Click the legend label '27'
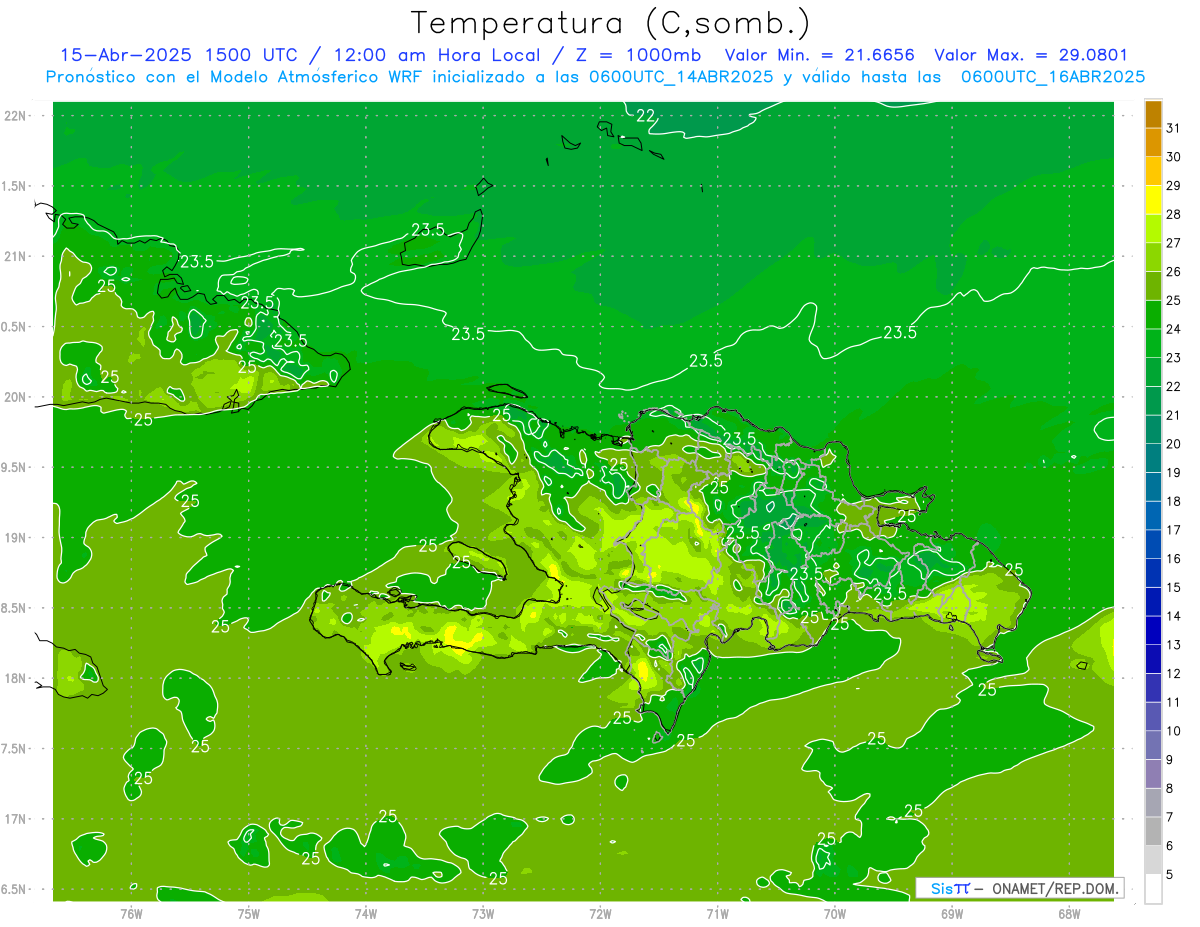Image resolution: width=1200 pixels, height=927 pixels. pos(1173,243)
